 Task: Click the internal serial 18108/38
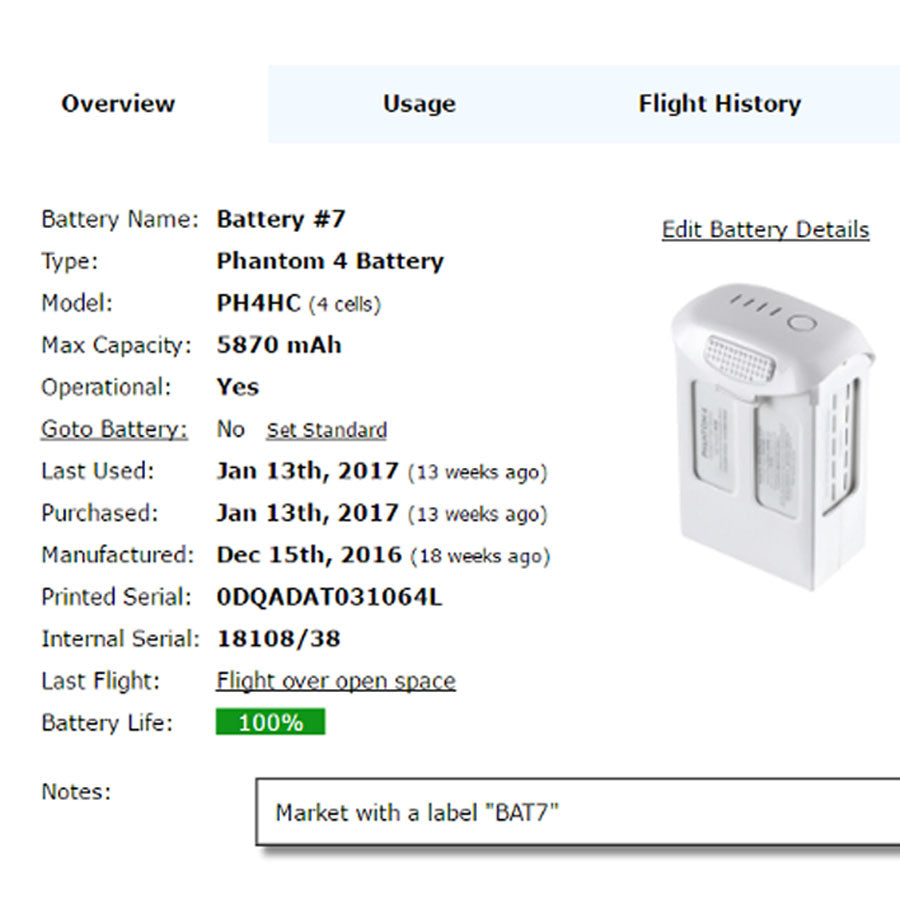coord(278,639)
